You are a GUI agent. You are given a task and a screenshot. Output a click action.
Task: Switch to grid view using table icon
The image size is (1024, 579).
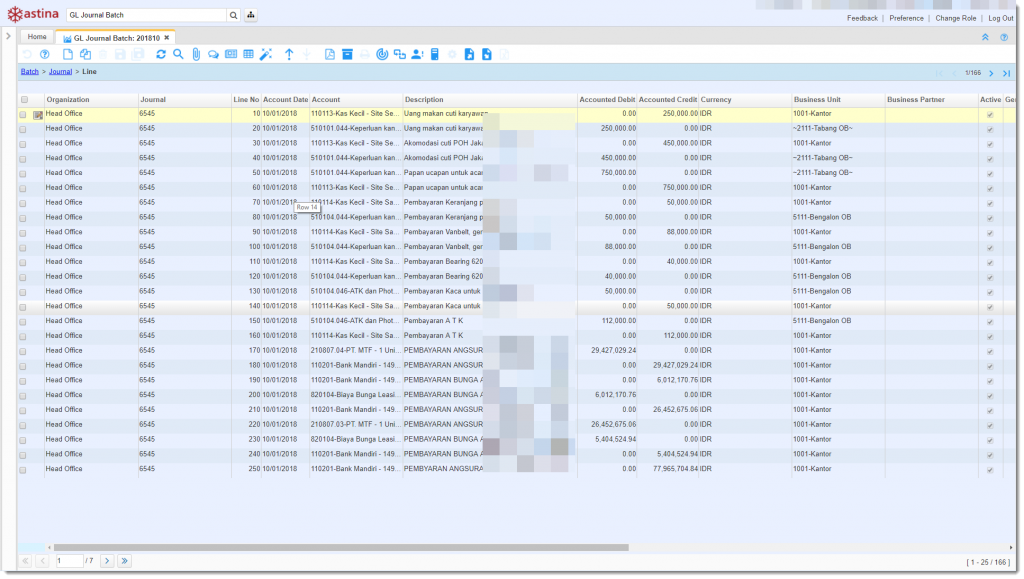coord(248,54)
